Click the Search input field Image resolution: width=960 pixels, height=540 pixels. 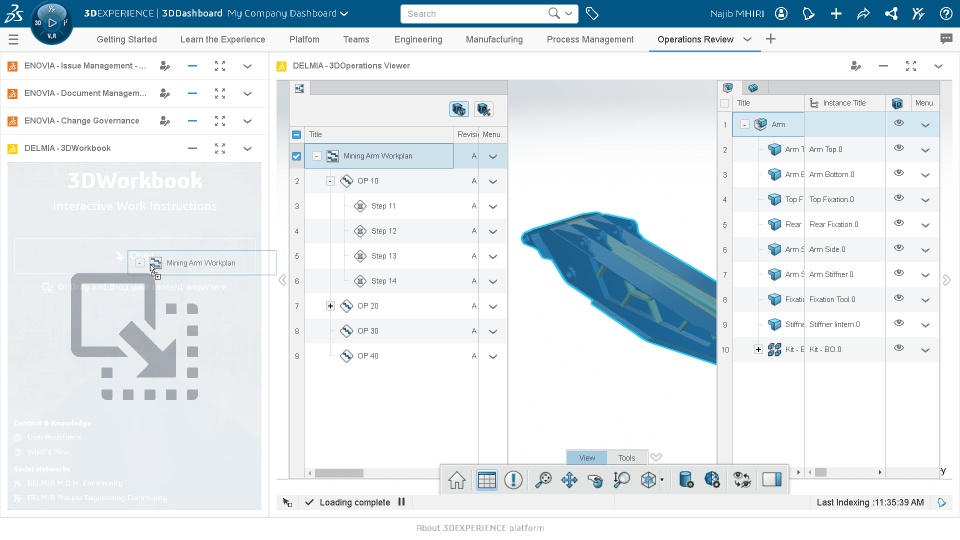(x=476, y=13)
